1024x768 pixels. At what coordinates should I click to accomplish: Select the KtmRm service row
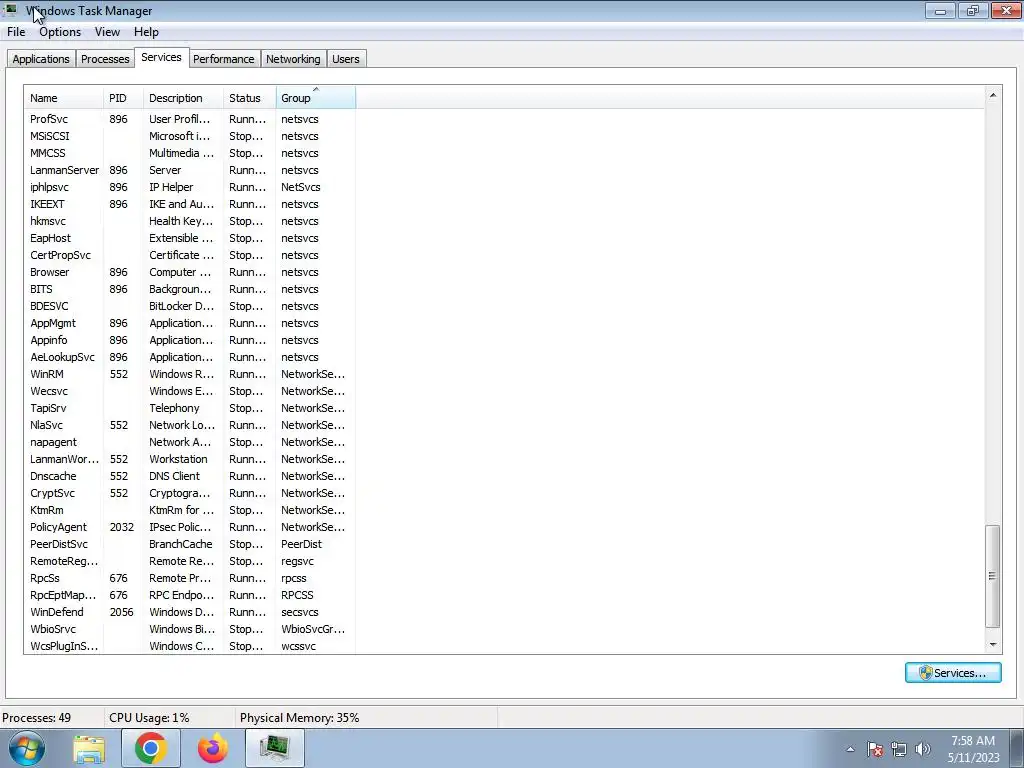[x=190, y=509]
